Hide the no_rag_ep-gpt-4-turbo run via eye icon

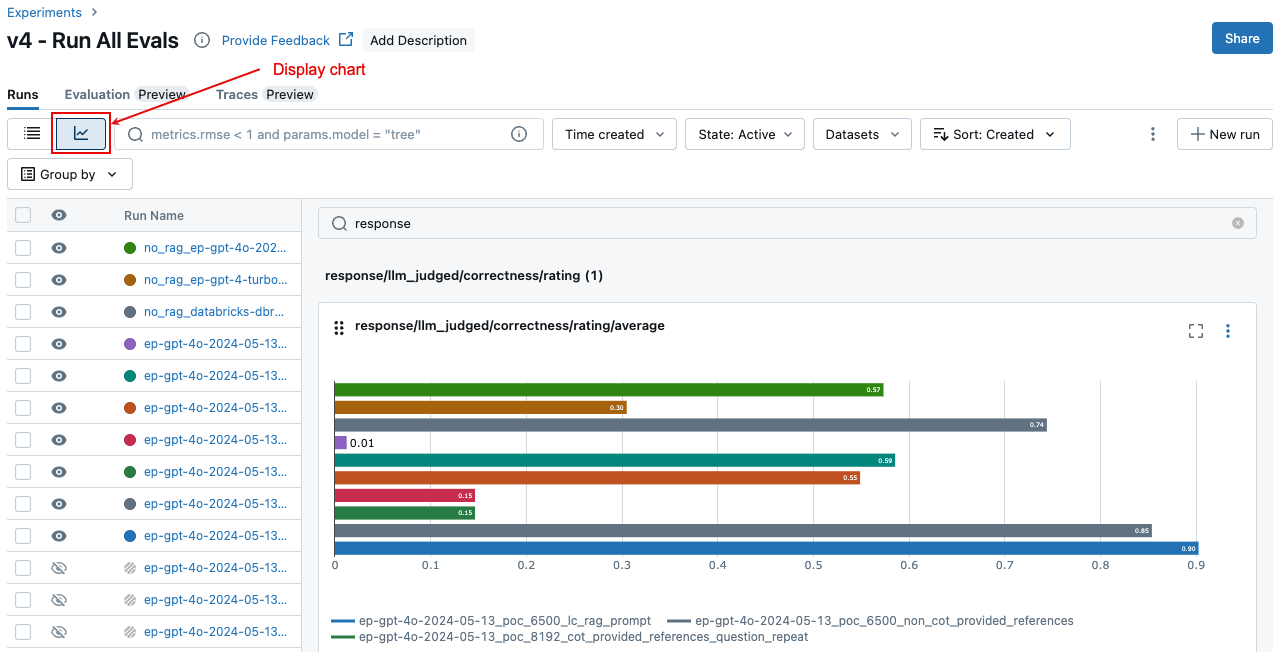(59, 280)
